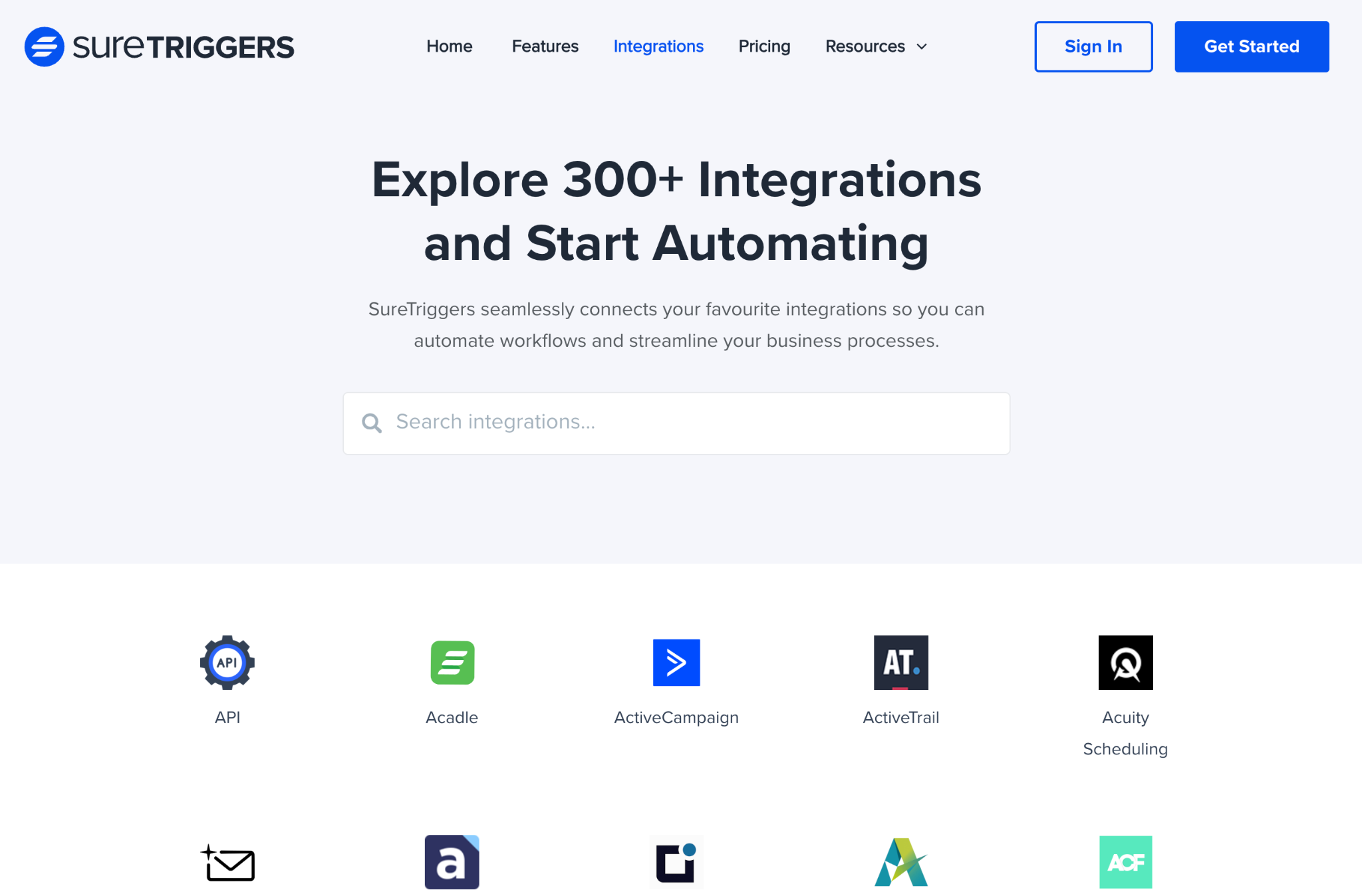Screen dimensions: 1362x896
Task: Click the ActiveTrail integration icon
Action: pyautogui.click(x=901, y=662)
